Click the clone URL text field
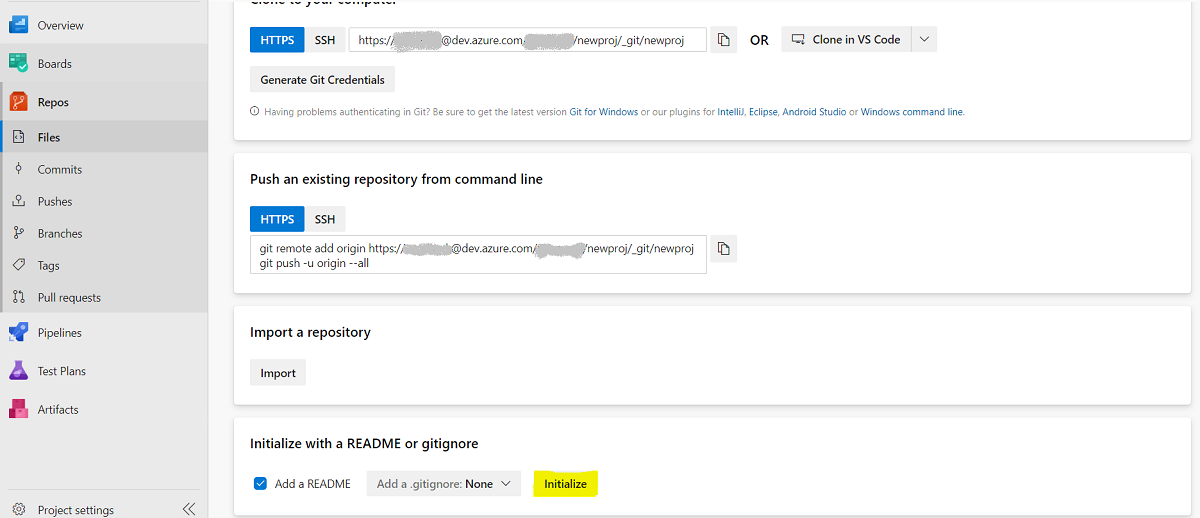Viewport: 1200px width, 518px height. coord(527,40)
